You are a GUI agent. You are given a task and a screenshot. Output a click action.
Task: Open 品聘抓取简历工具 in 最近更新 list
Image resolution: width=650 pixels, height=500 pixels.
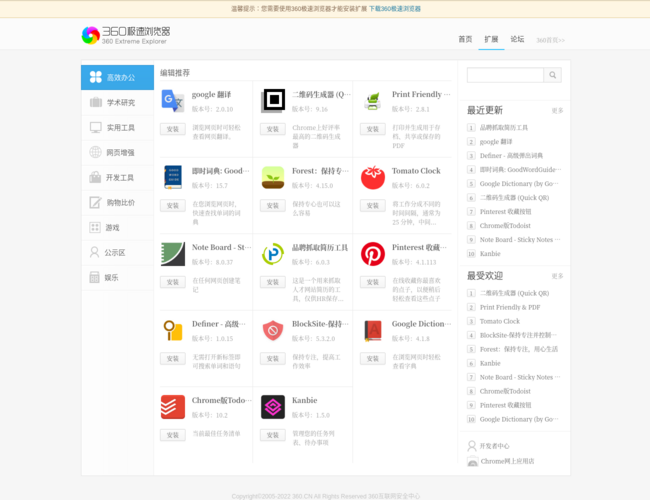click(504, 128)
